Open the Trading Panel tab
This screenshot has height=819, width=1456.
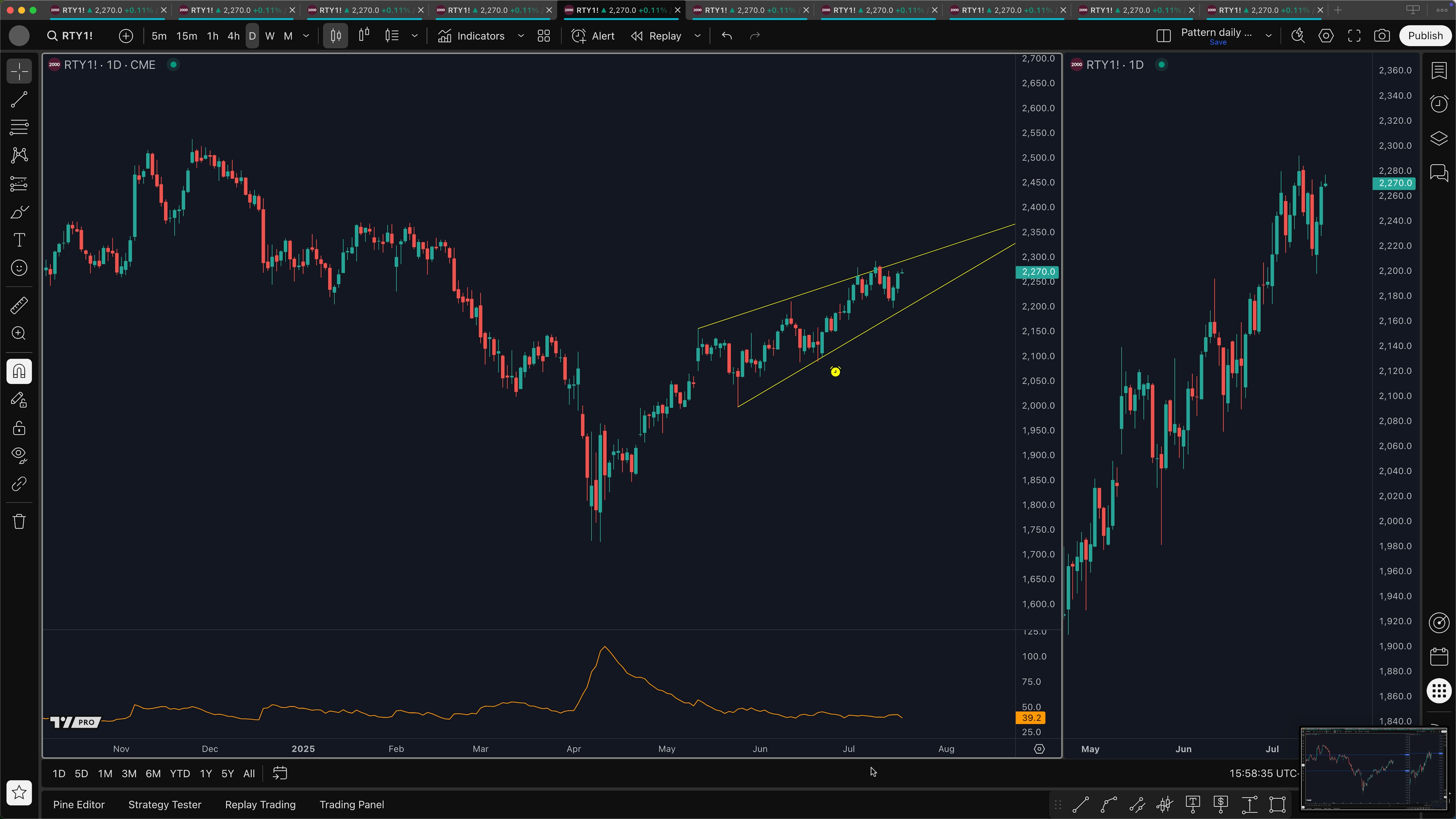tap(351, 805)
